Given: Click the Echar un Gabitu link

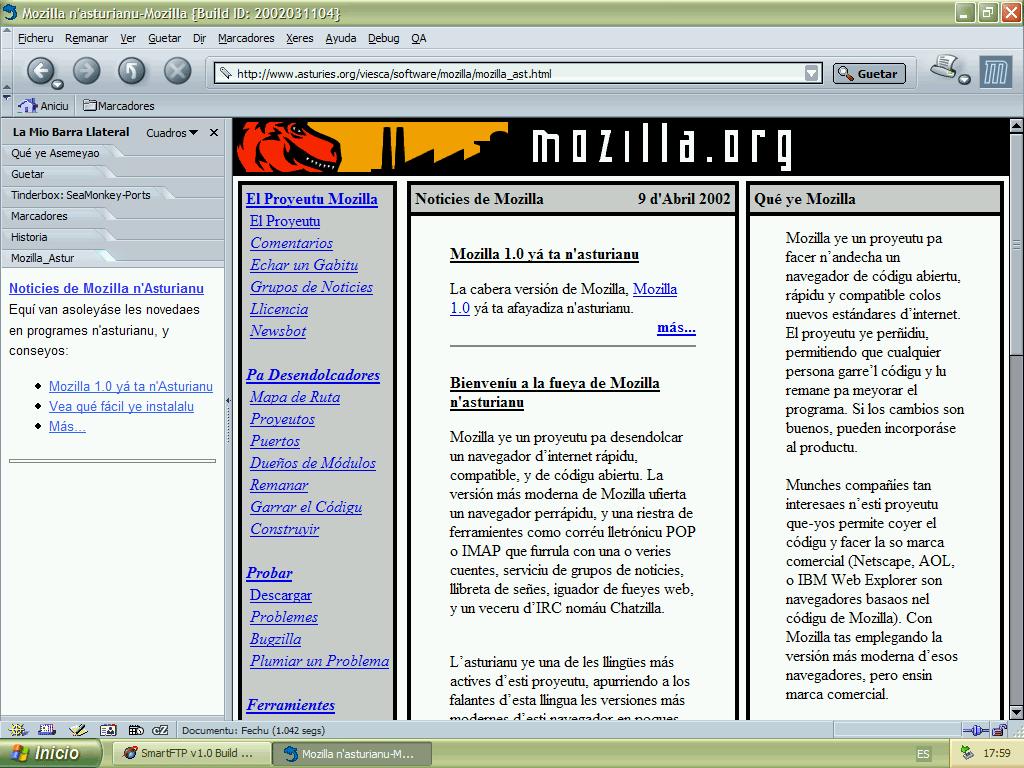Looking at the screenshot, I should click(x=304, y=264).
